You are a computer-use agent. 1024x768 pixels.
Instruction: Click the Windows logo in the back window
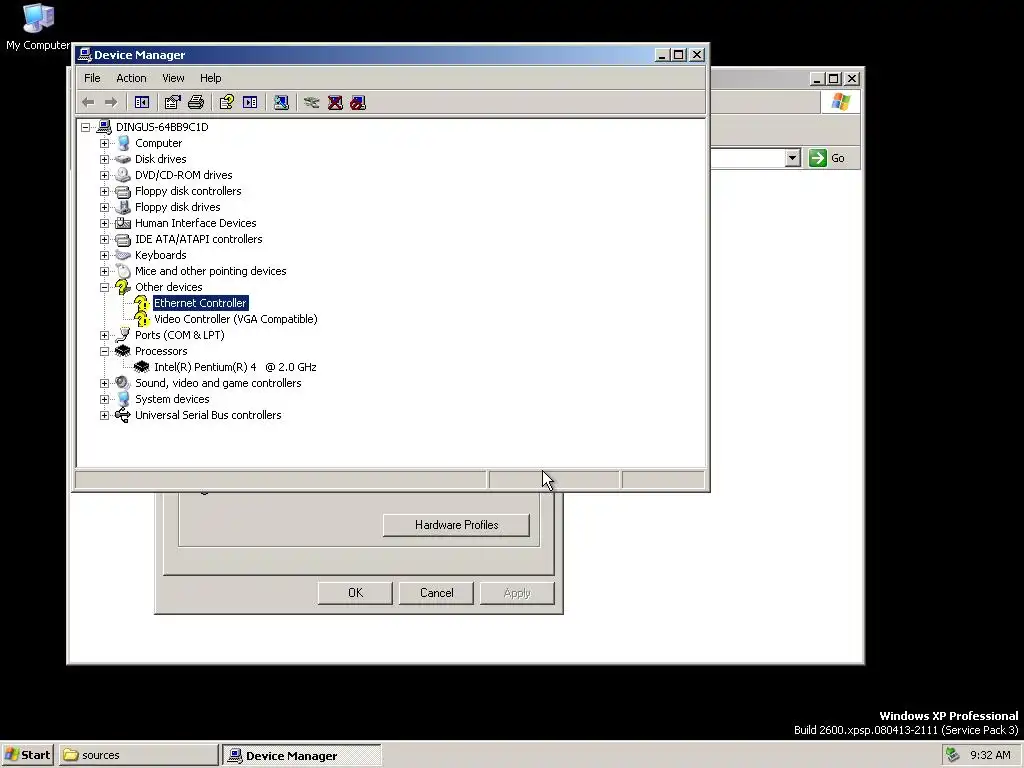(840, 102)
